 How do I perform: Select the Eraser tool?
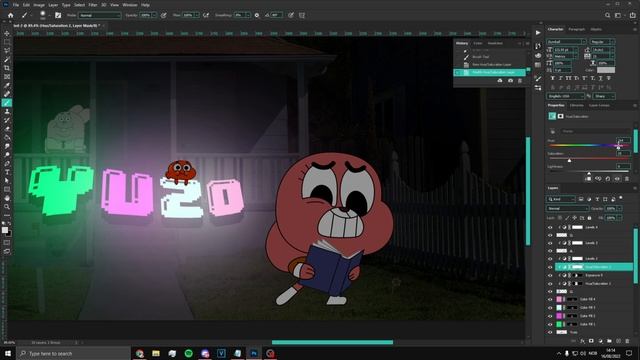pos(7,129)
